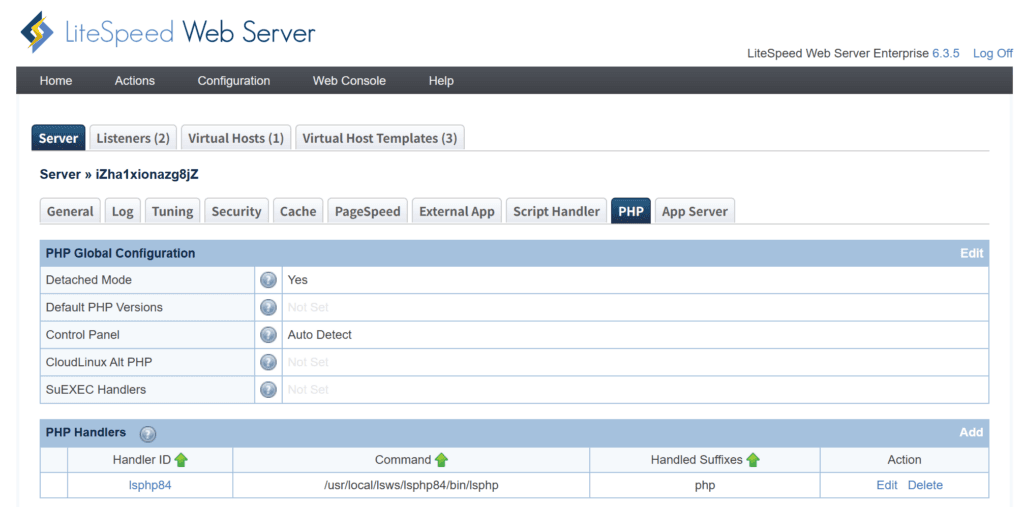Click Log Off link
The image size is (1024, 507).
[x=993, y=54]
